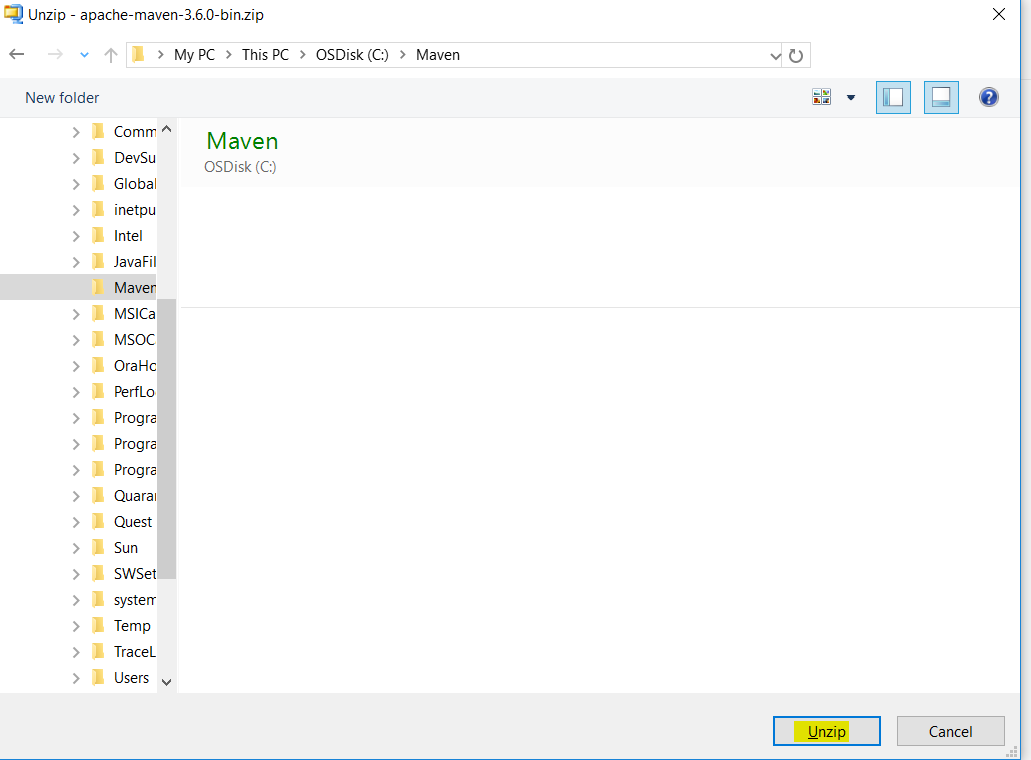Refresh the address bar with the refresh icon
Screen dimensions: 1031x760
795,55
